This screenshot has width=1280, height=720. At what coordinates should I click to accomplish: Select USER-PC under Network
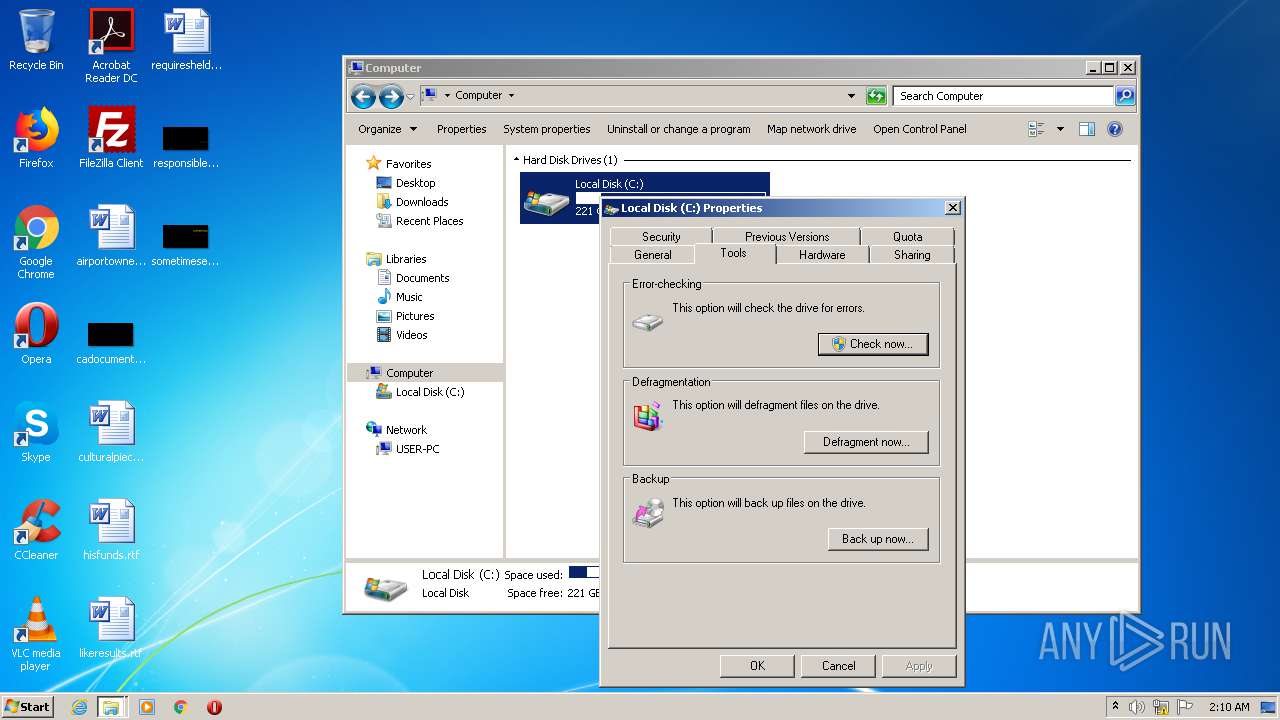(408, 449)
